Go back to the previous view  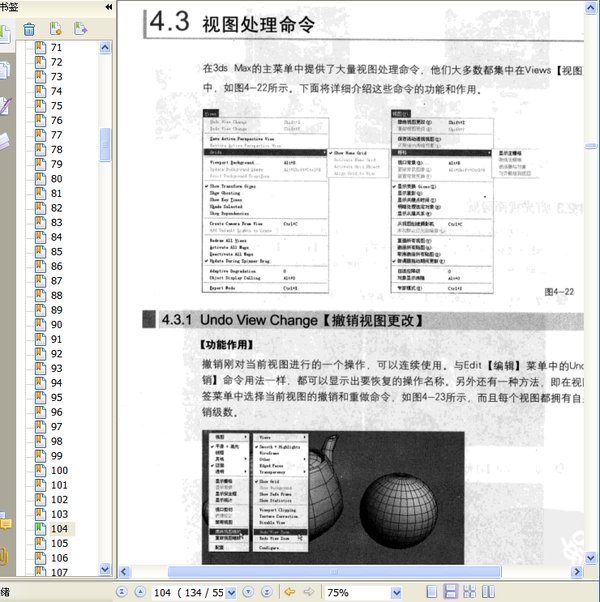coord(289,592)
